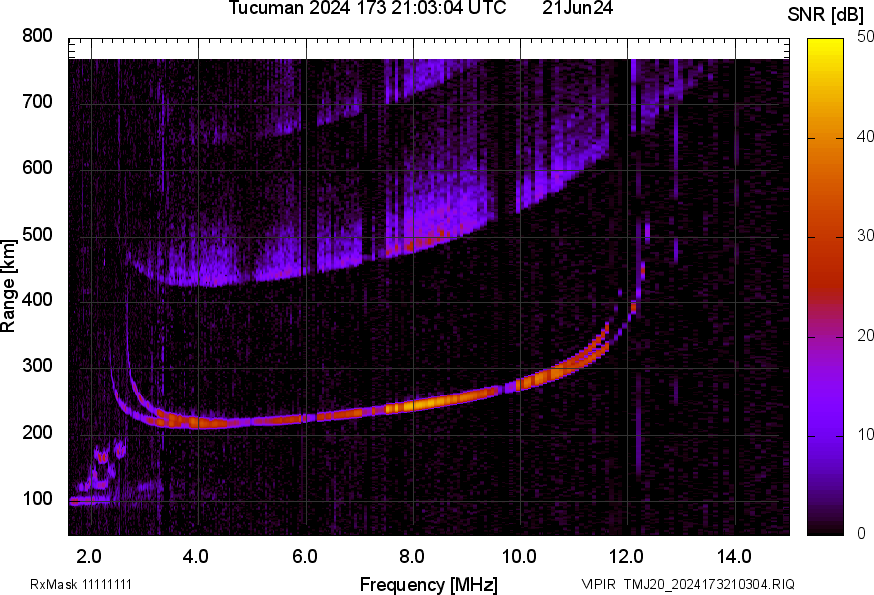874x595 pixels.
Task: Click the colorbar value '40'
Action: click(865, 136)
